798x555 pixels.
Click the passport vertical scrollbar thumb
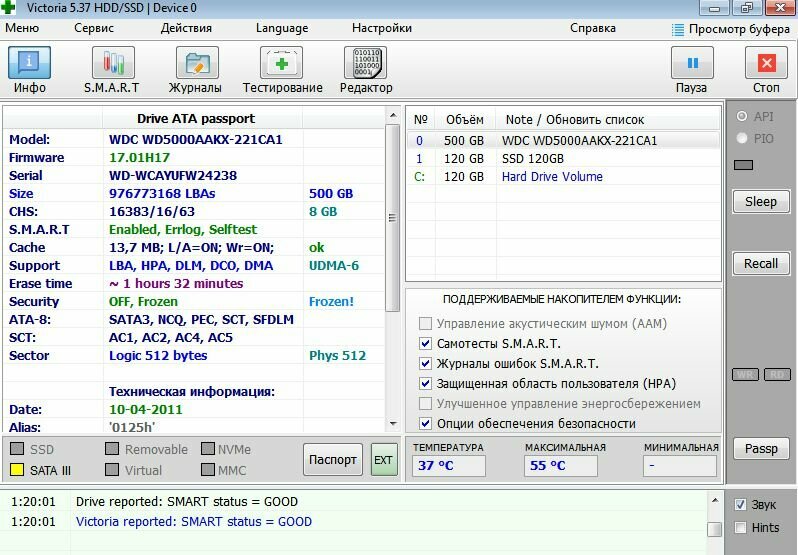point(393,218)
